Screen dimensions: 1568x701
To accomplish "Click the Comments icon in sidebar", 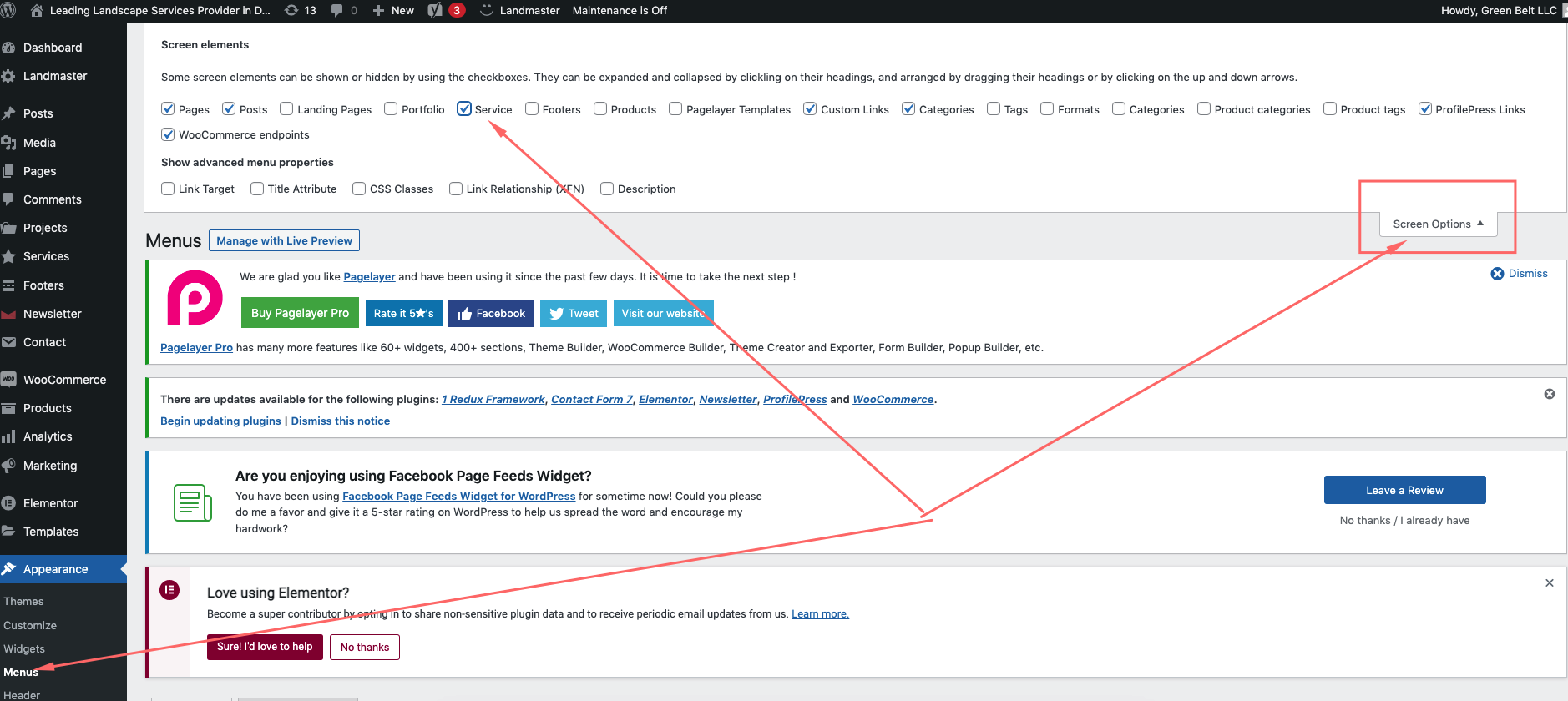I will (8, 199).
